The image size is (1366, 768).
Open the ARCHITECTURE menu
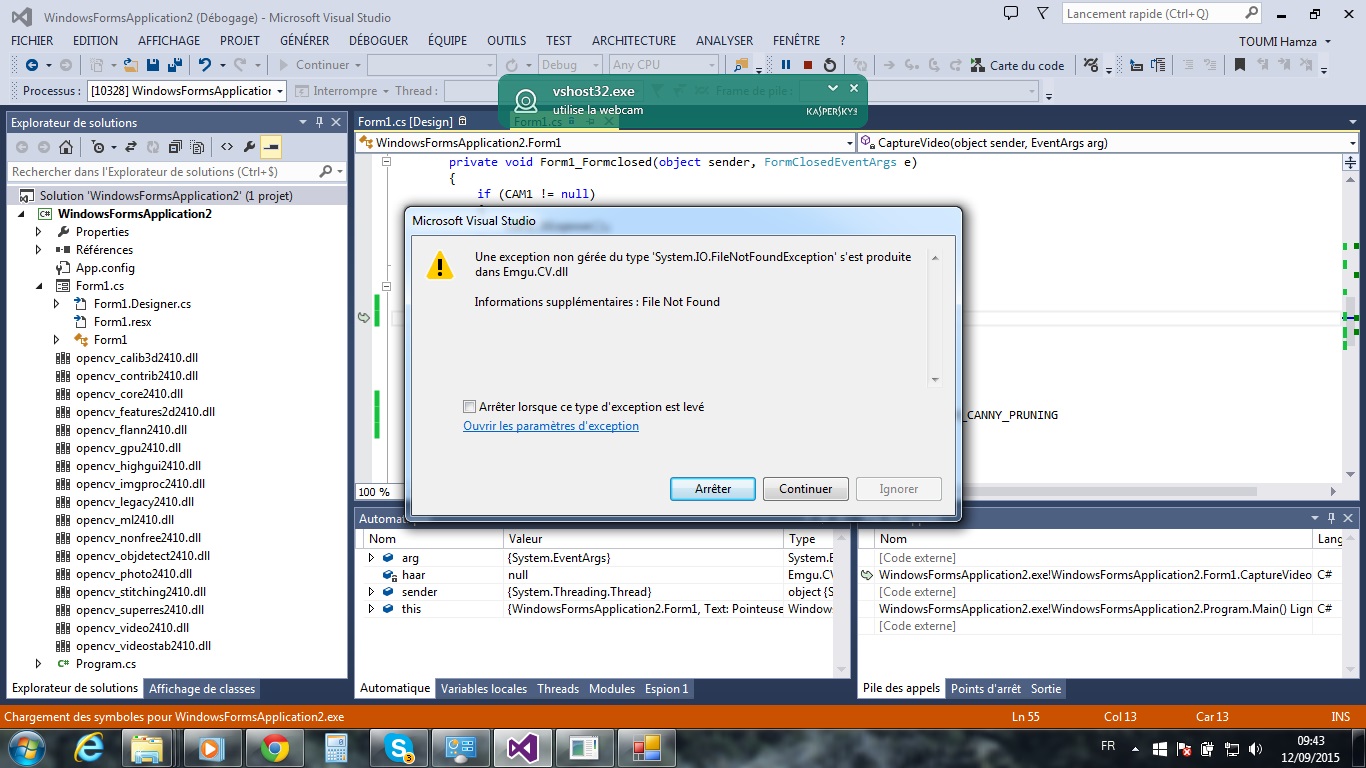(x=634, y=41)
